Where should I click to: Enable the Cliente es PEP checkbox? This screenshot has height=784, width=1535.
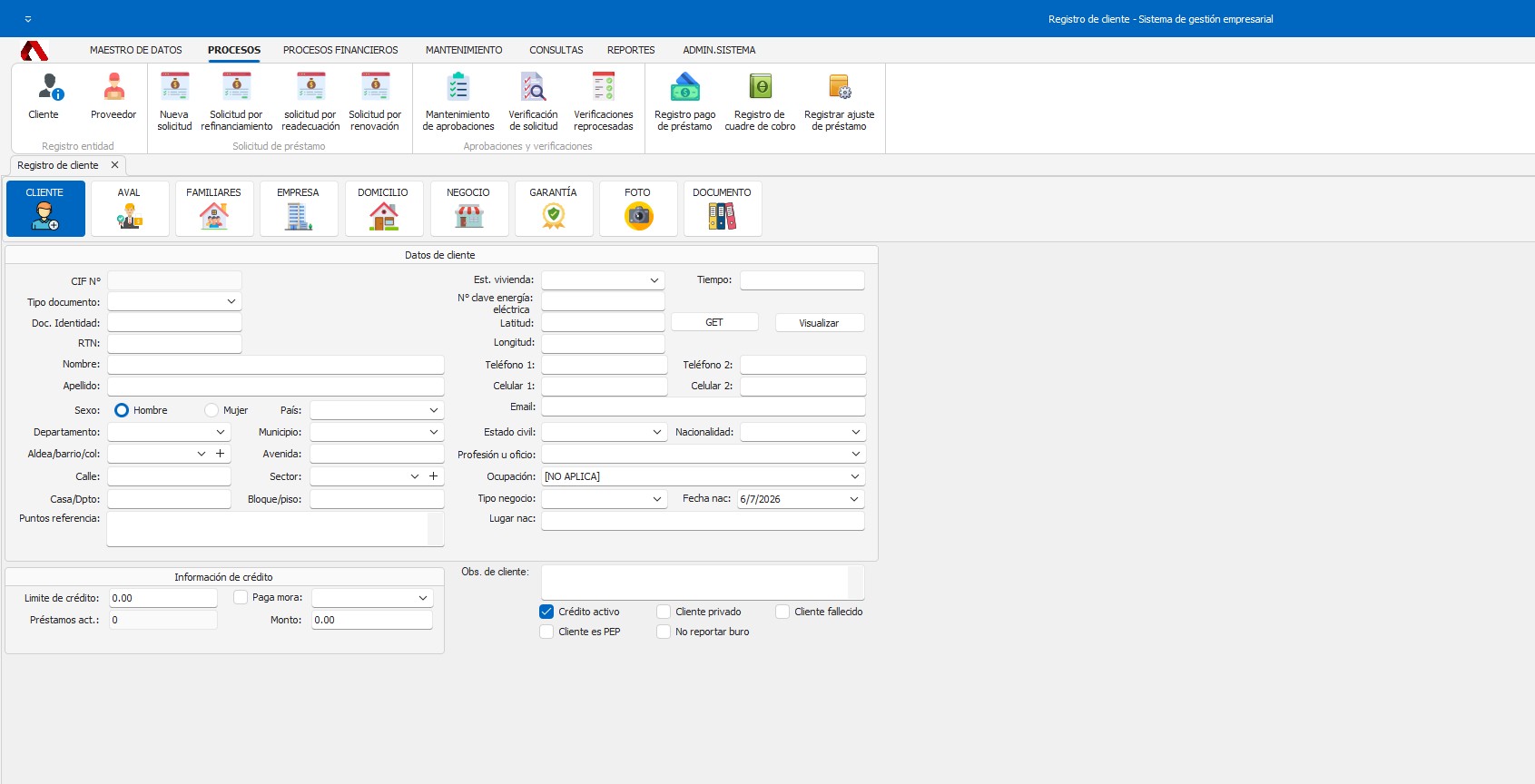point(546,632)
